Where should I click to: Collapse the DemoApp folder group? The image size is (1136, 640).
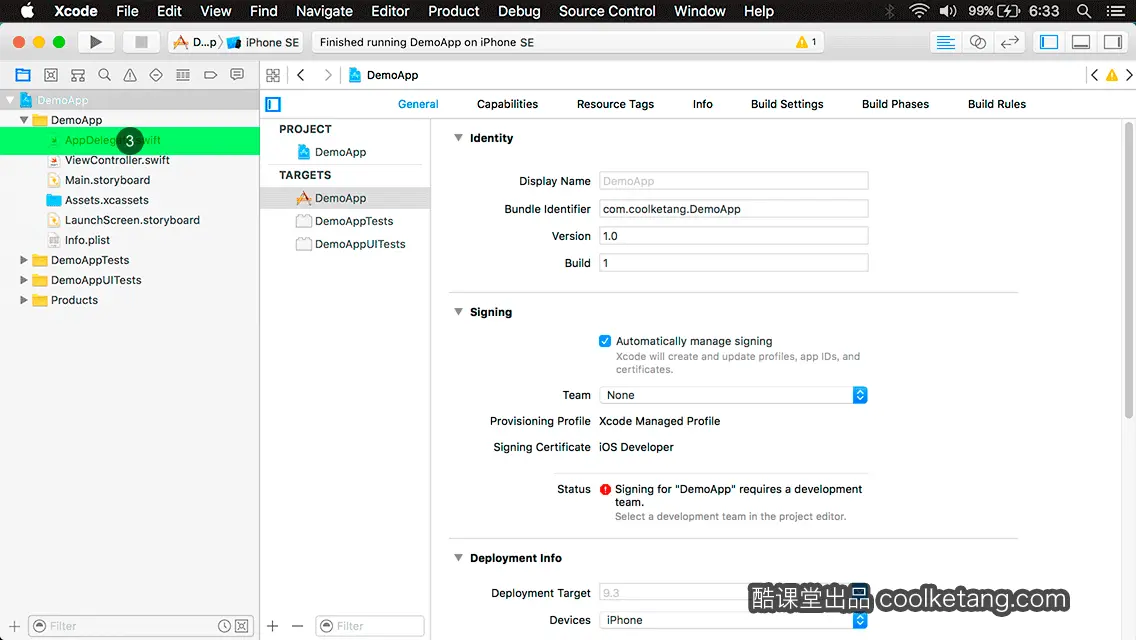pos(24,120)
